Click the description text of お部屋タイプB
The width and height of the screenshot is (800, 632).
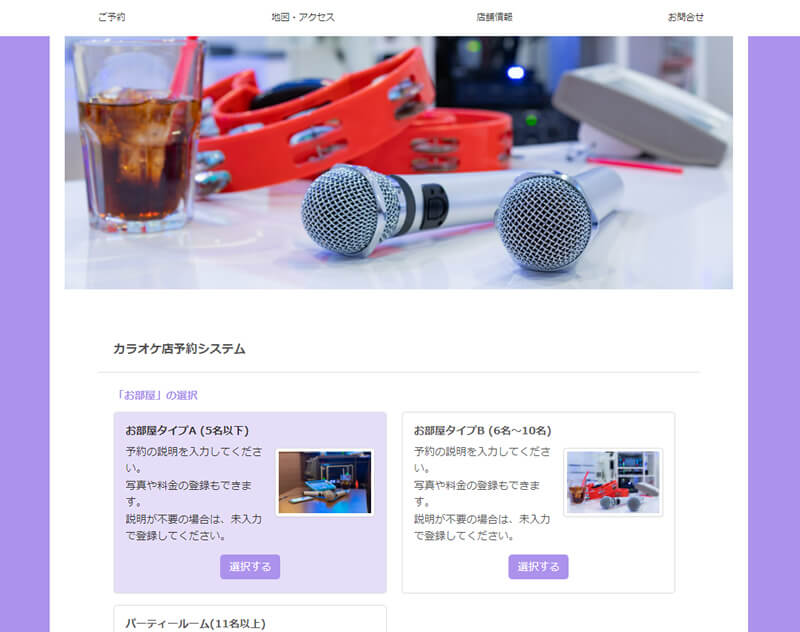(482, 493)
